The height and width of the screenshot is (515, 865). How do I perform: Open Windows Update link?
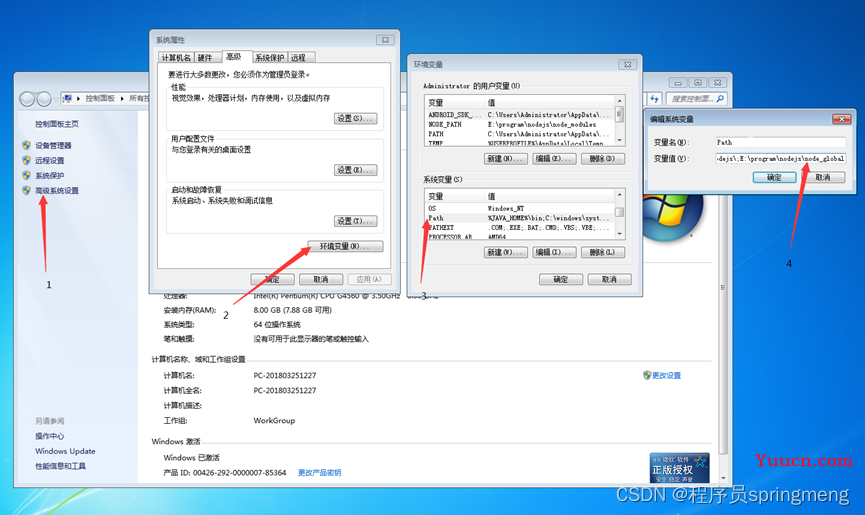65,451
